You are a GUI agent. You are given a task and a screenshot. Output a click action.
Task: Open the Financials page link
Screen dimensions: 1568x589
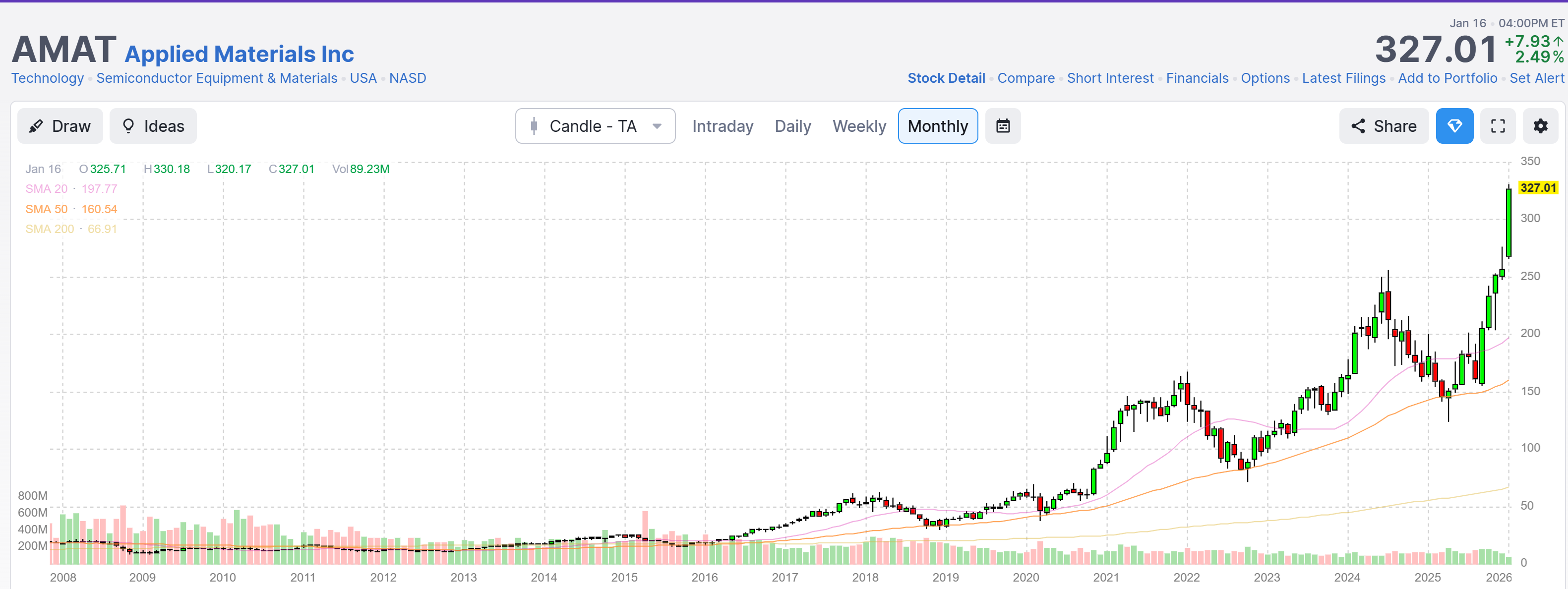point(1197,78)
